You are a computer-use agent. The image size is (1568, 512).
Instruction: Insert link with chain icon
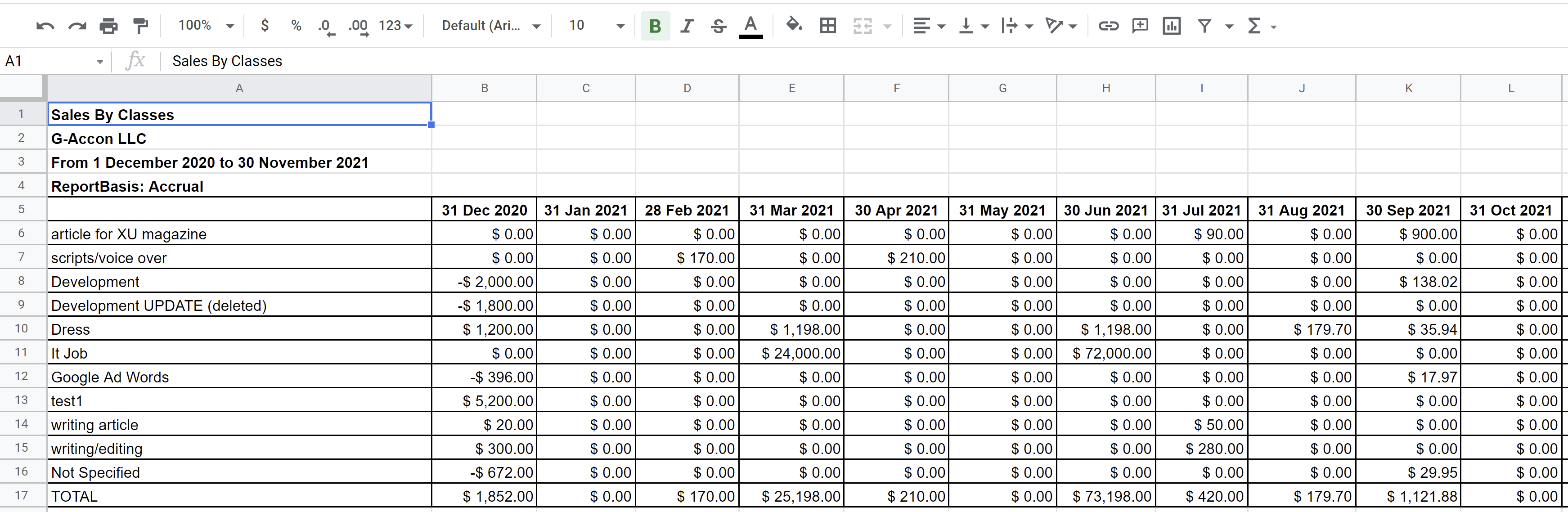pyautogui.click(x=1108, y=26)
